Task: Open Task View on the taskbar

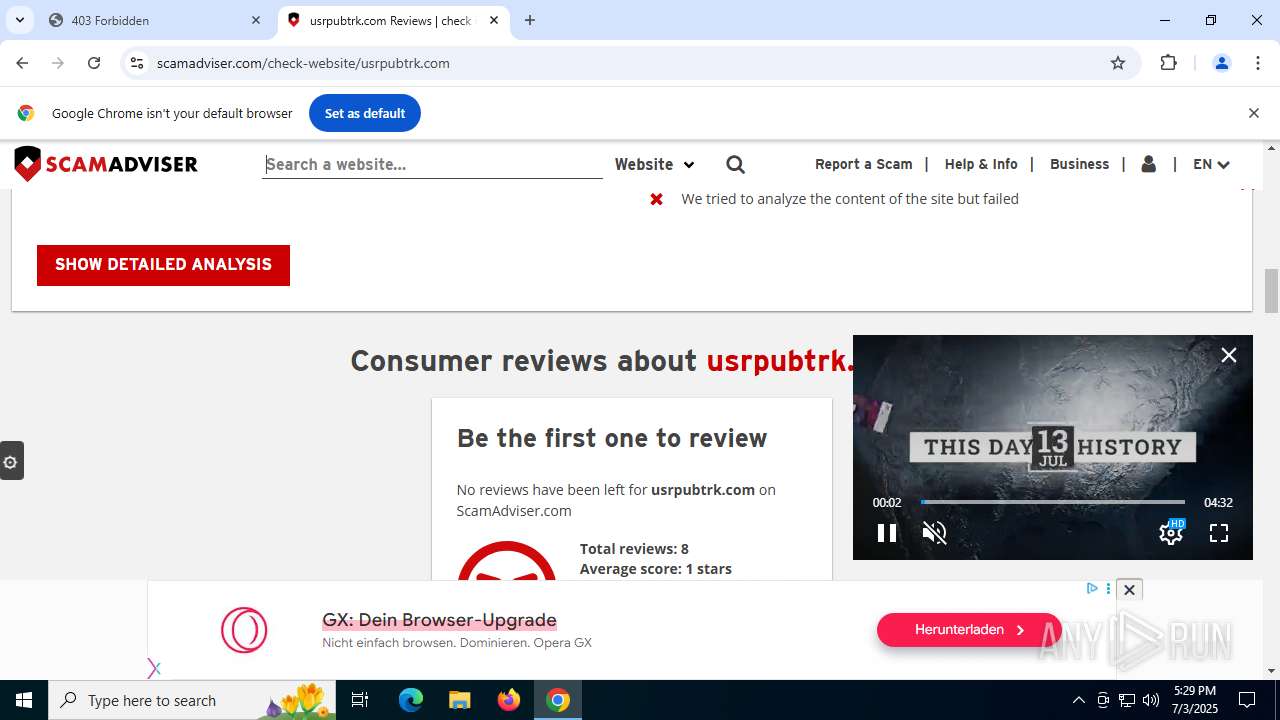Action: 360,700
